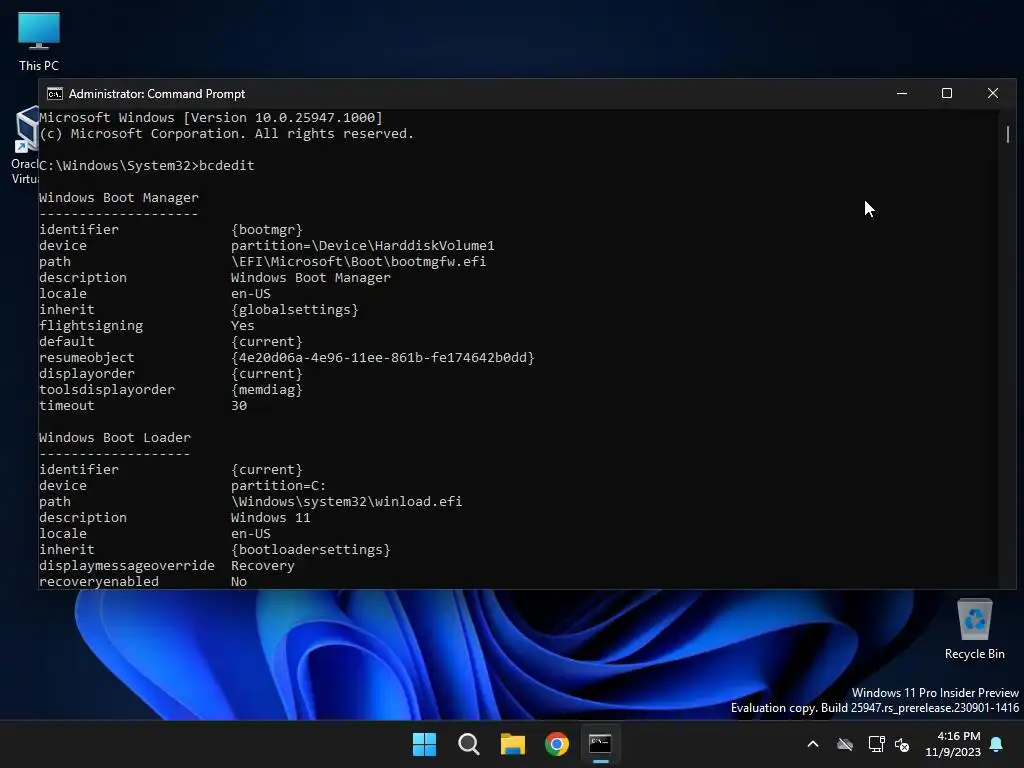Click flightsigning Yes value
The height and width of the screenshot is (768, 1024).
click(x=242, y=325)
